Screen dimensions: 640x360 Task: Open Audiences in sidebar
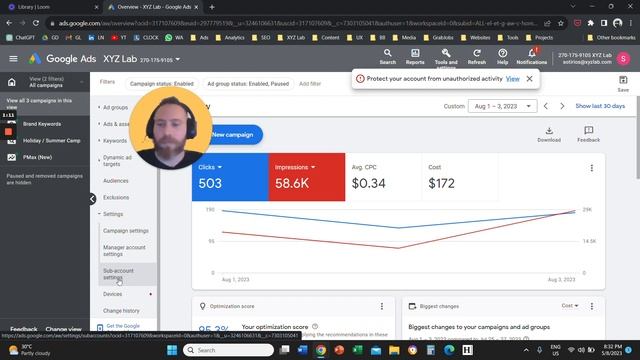pos(116,180)
